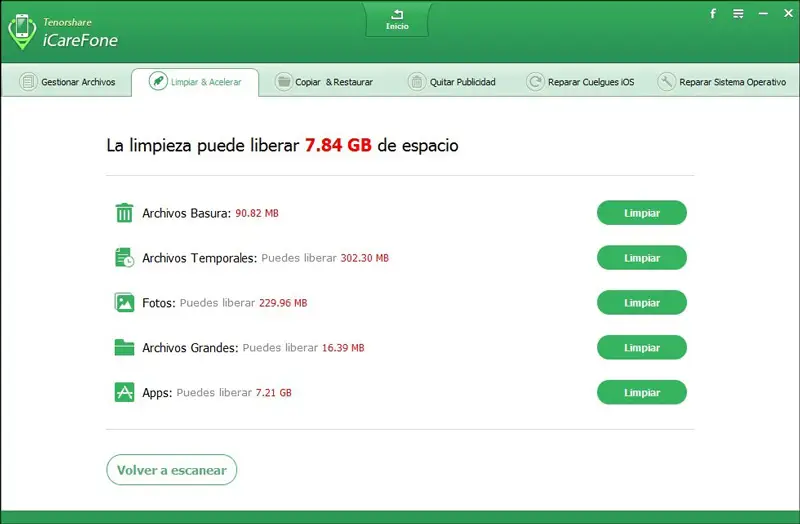Close the iCareFone window
800x524 pixels.
788,13
